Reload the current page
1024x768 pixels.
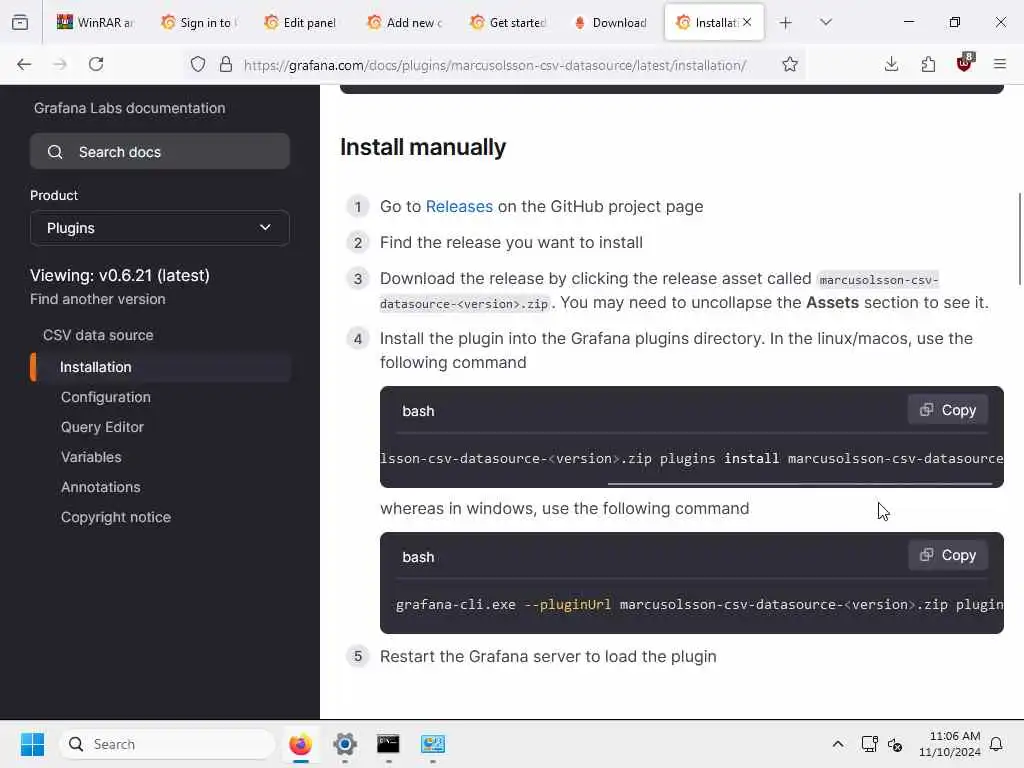click(x=96, y=64)
